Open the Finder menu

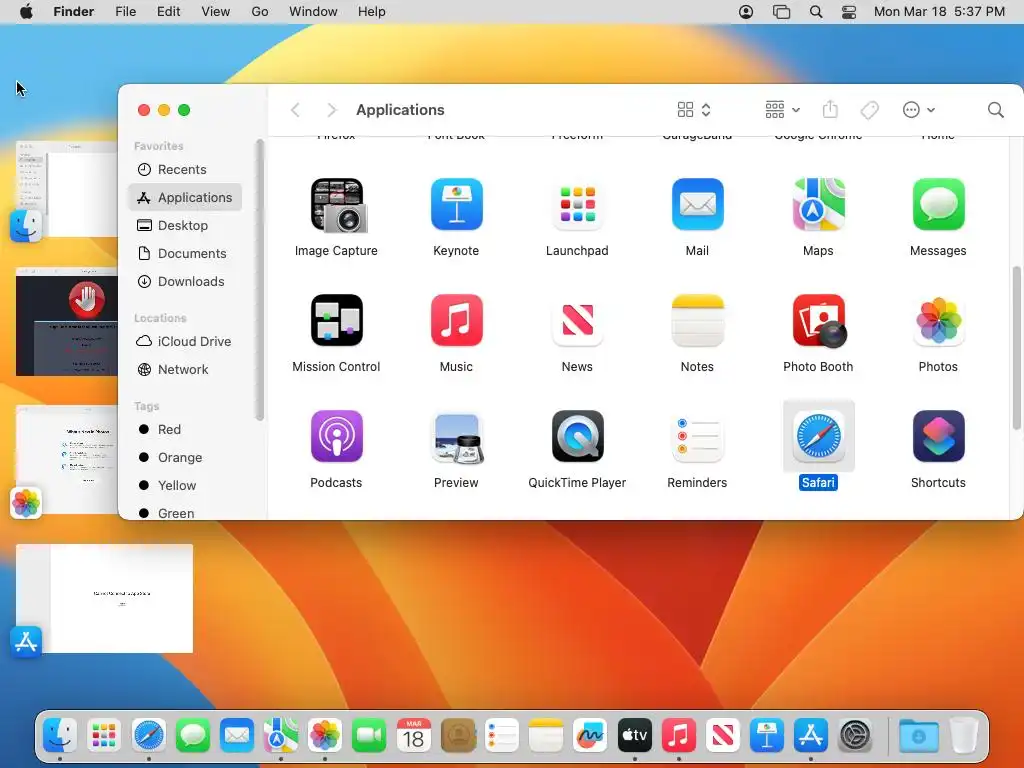(x=73, y=12)
